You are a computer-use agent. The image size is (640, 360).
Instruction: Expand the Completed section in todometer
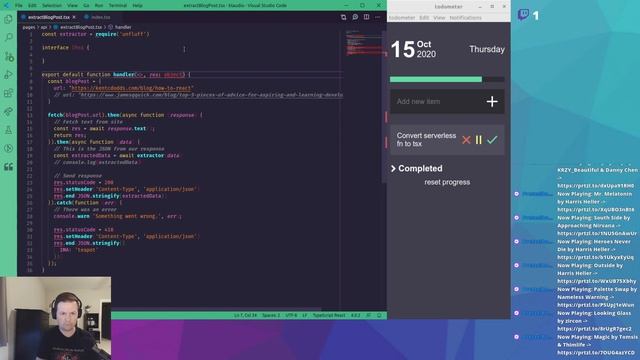[x=416, y=168]
